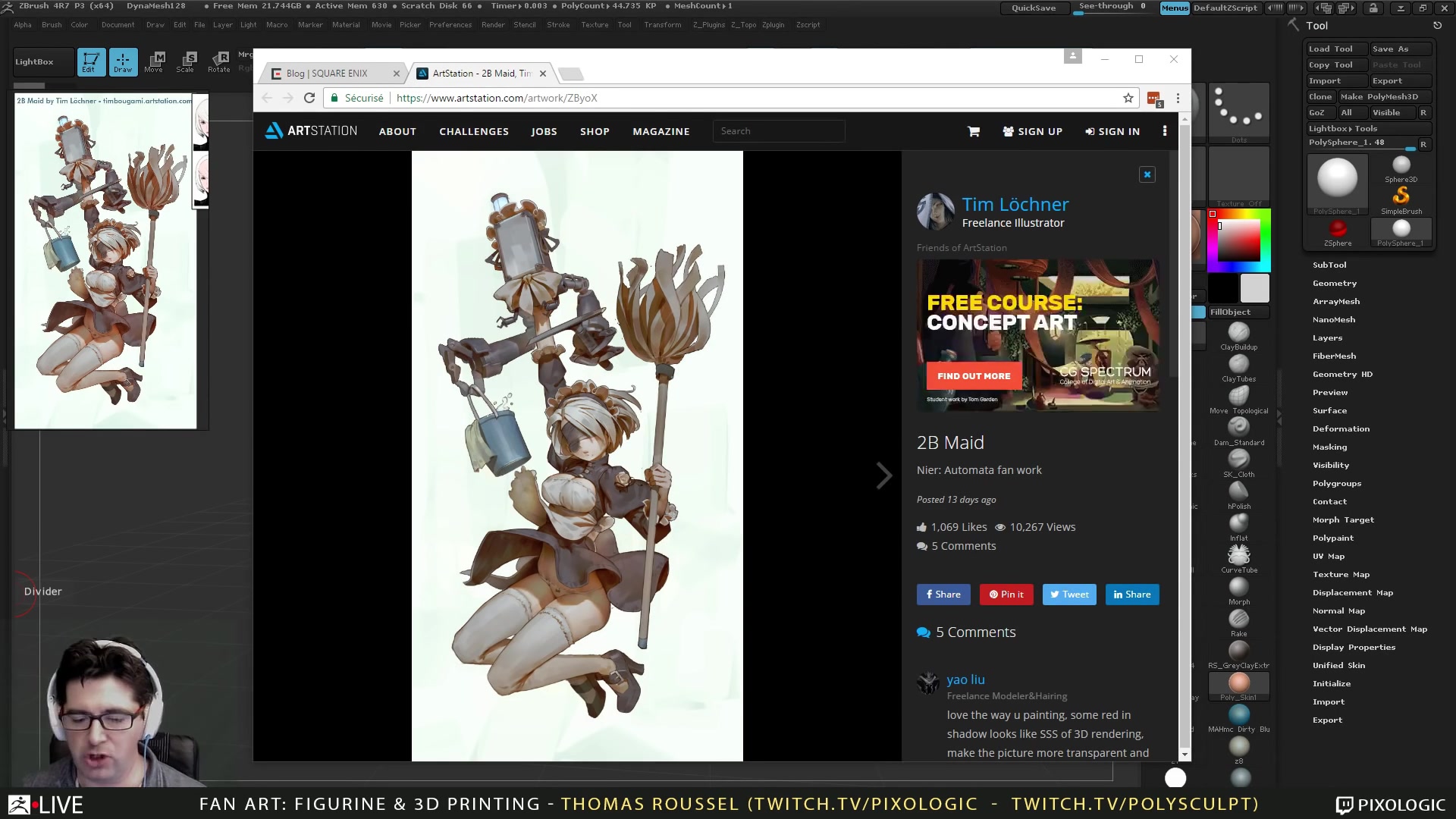Select the ZSphere tool
This screenshot has width=1456, height=819.
pos(1337,232)
